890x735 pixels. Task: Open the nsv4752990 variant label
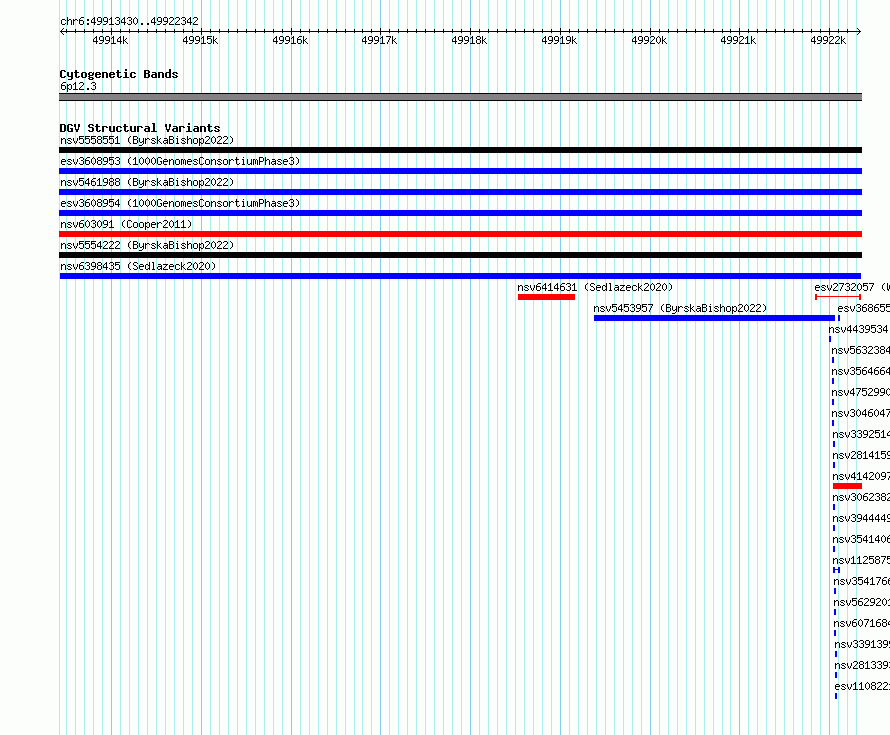860,392
